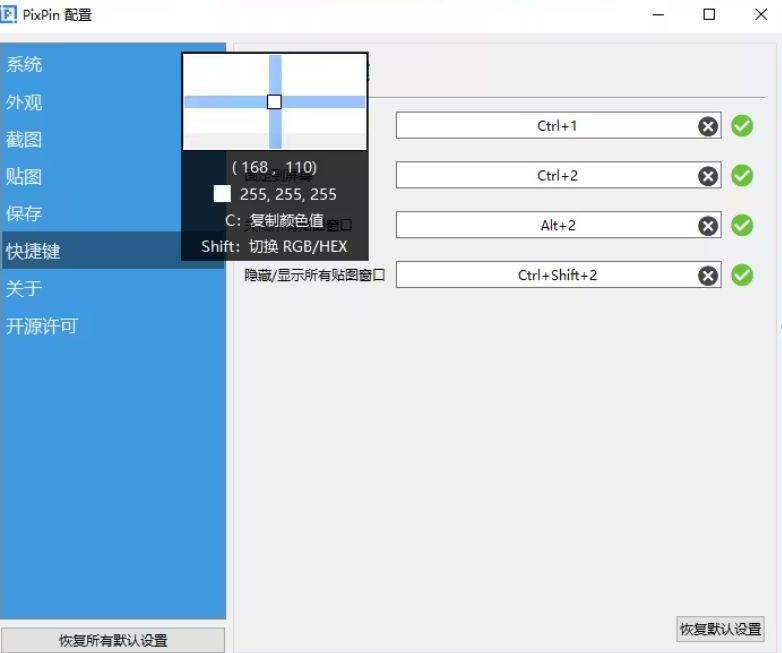
Task: Close the PixPin 配置 window
Action: (761, 14)
